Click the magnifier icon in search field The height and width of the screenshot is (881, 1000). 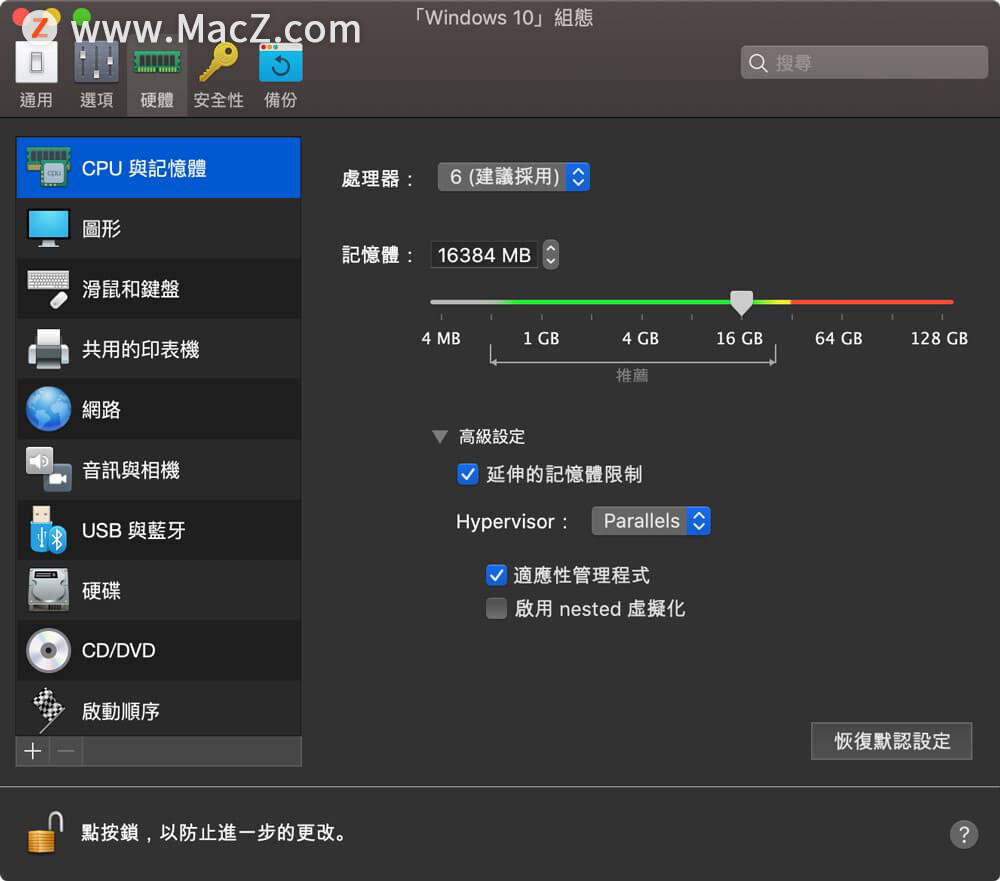click(x=758, y=63)
